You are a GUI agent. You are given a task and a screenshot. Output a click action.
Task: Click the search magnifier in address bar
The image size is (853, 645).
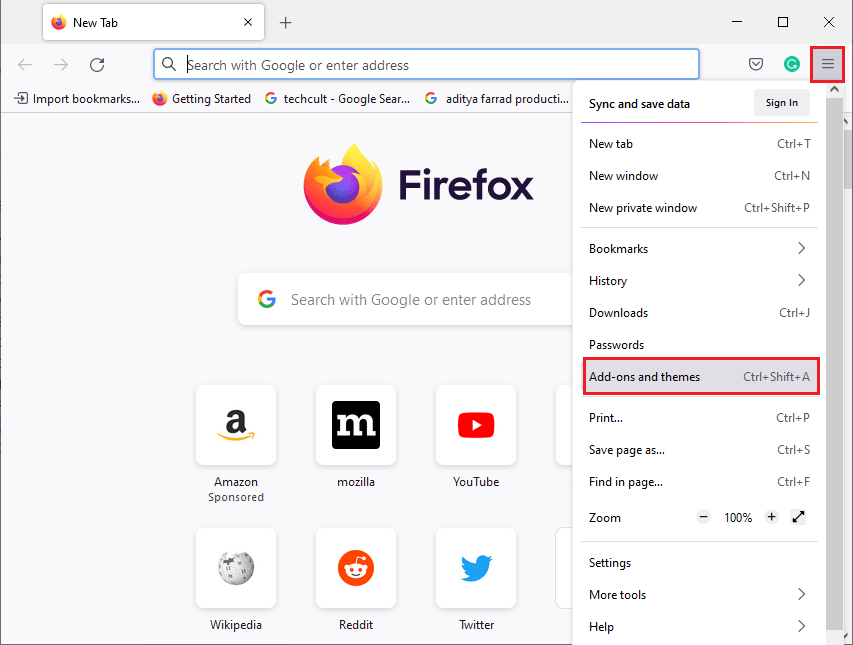click(169, 64)
